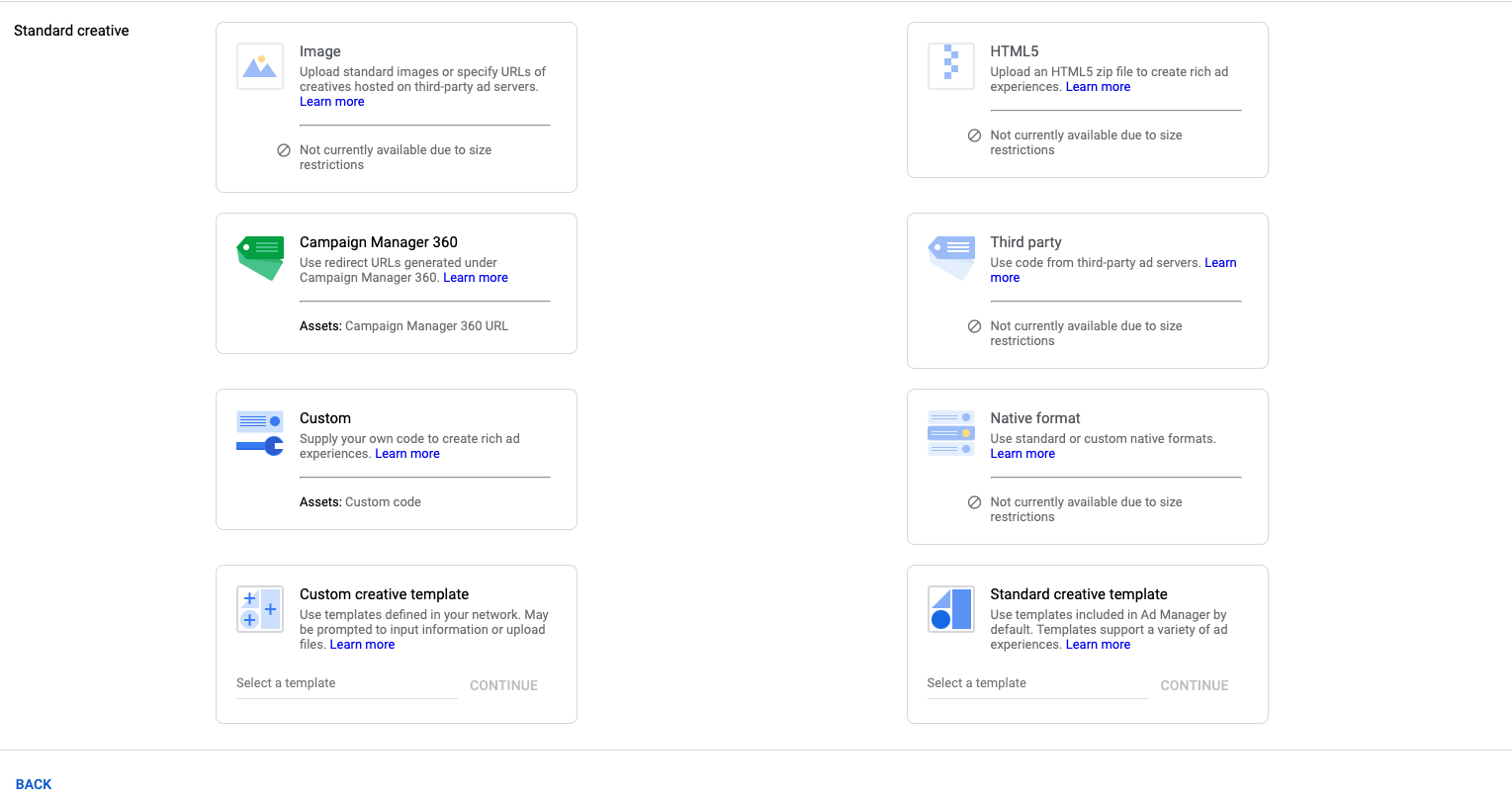Follow Learn more link under Native format
Screen dimensions: 1512x800
pos(1023,454)
